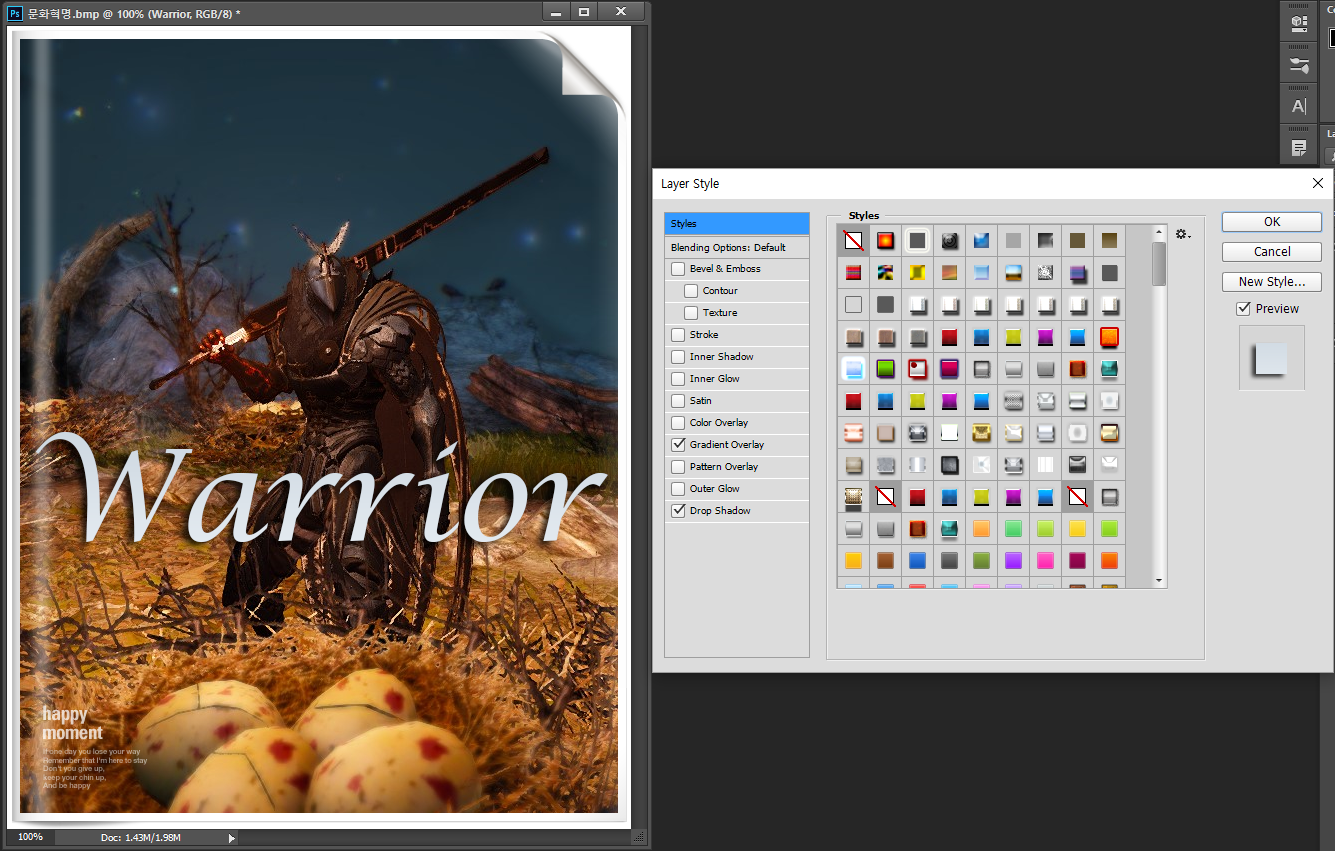Select the flat brown style swatch
This screenshot has width=1335, height=851.
[x=885, y=560]
